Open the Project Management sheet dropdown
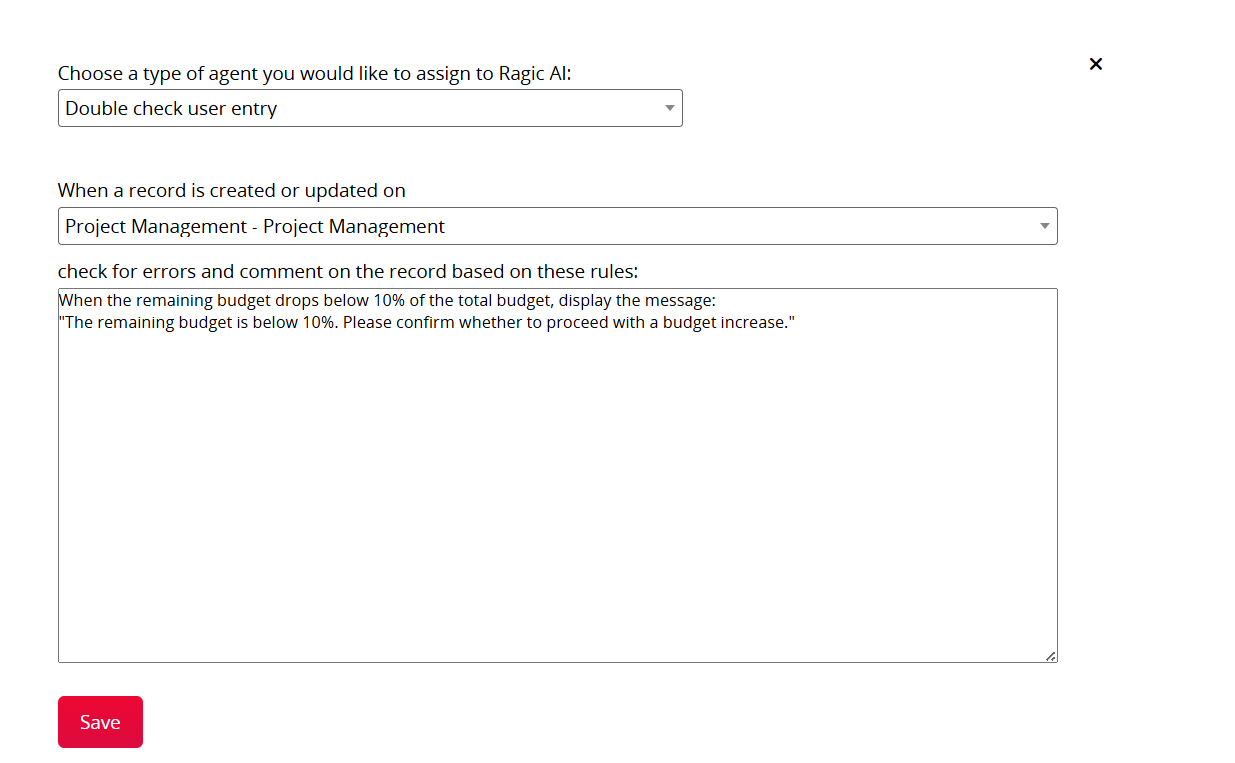 [556, 226]
